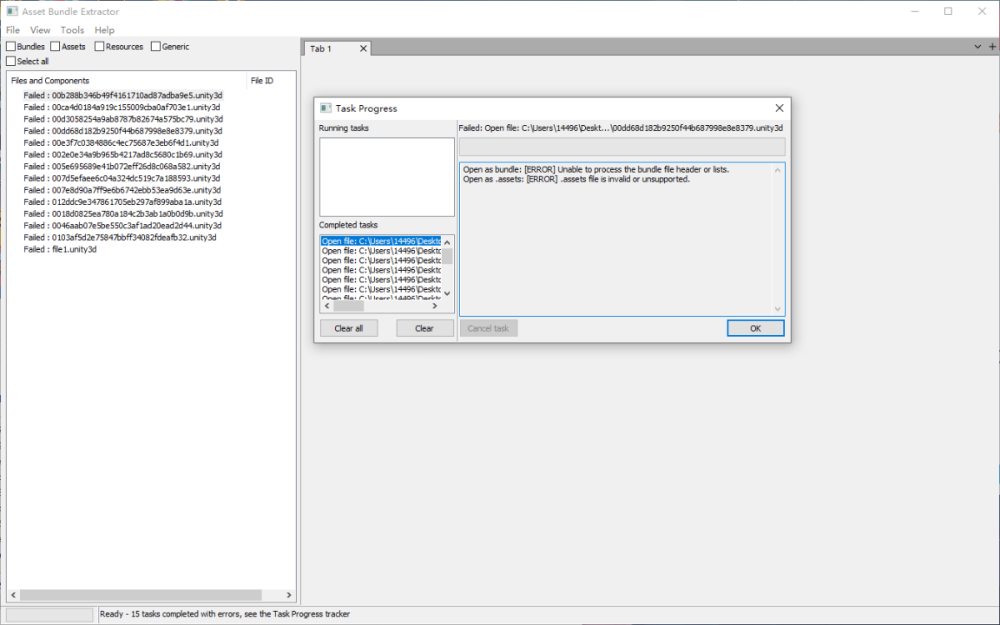
Task: Close Tab 1 with its X icon
Action: click(363, 48)
